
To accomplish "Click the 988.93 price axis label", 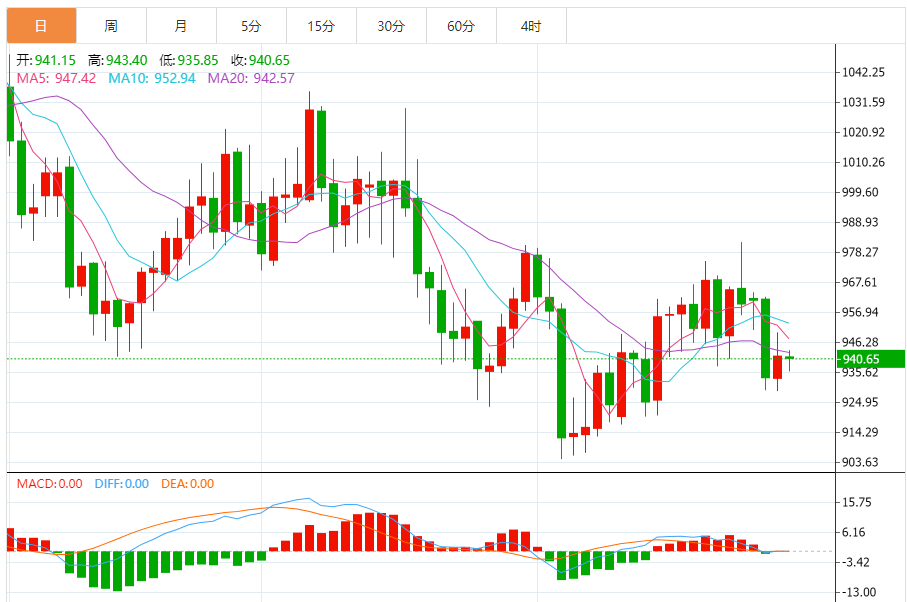I will [x=860, y=222].
